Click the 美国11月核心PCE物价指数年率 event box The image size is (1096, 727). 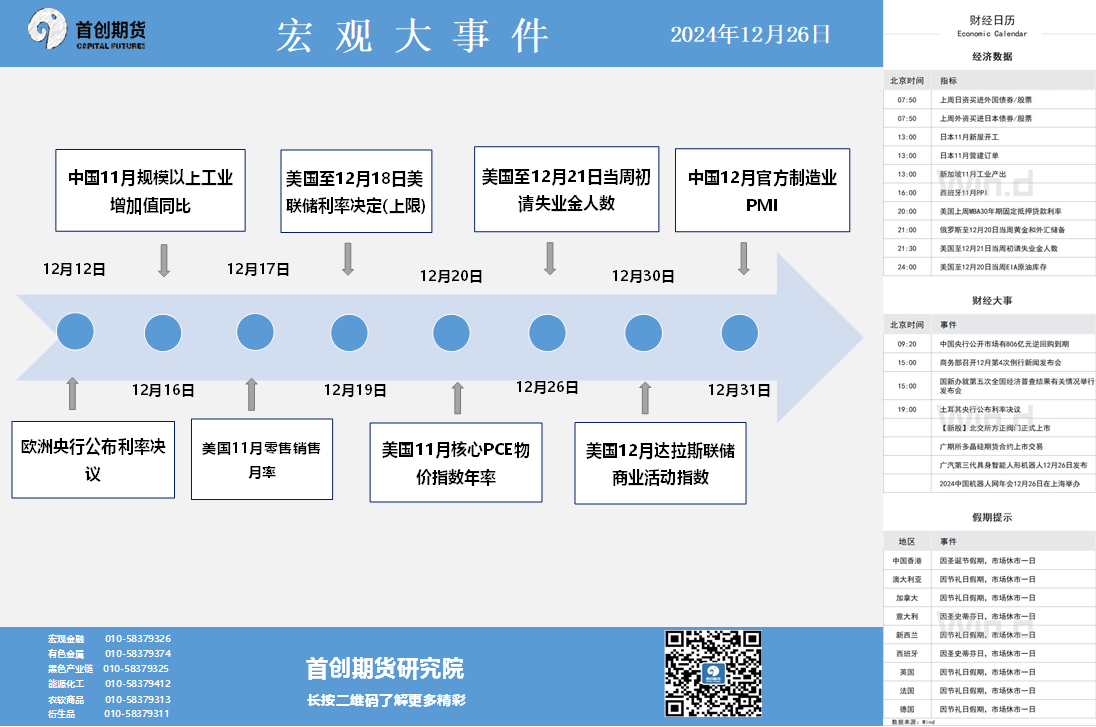456,462
